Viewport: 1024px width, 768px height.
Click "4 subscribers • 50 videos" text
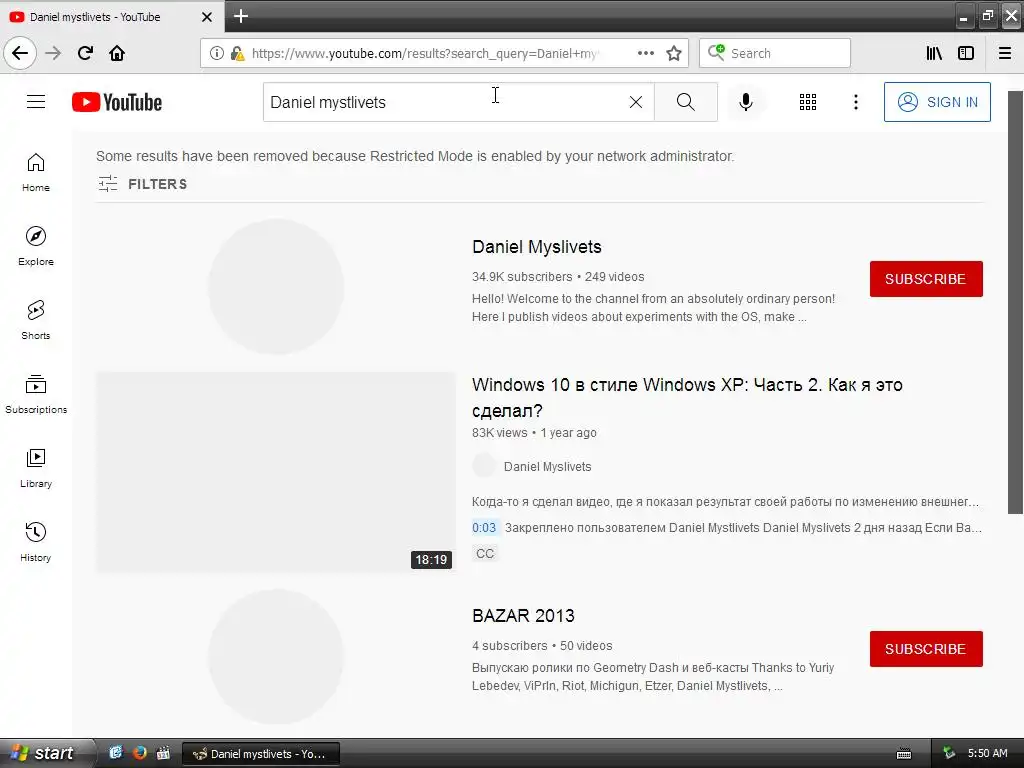click(x=542, y=646)
